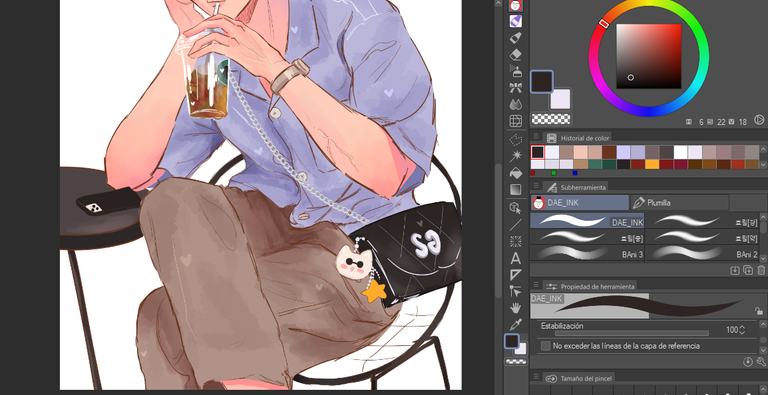Select transparent color below the toolbar swatches

(x=516, y=362)
